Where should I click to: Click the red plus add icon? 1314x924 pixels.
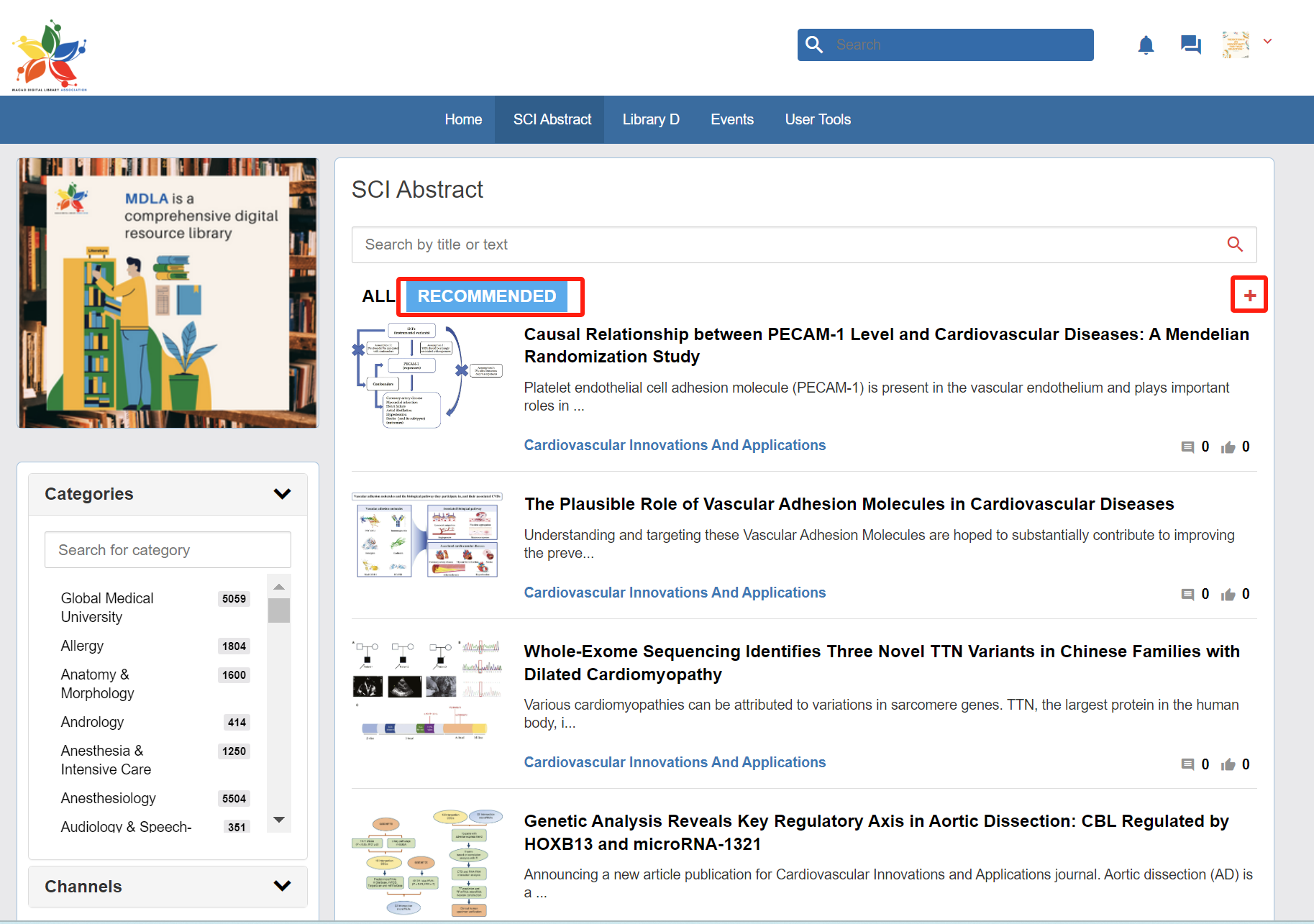[1249, 296]
